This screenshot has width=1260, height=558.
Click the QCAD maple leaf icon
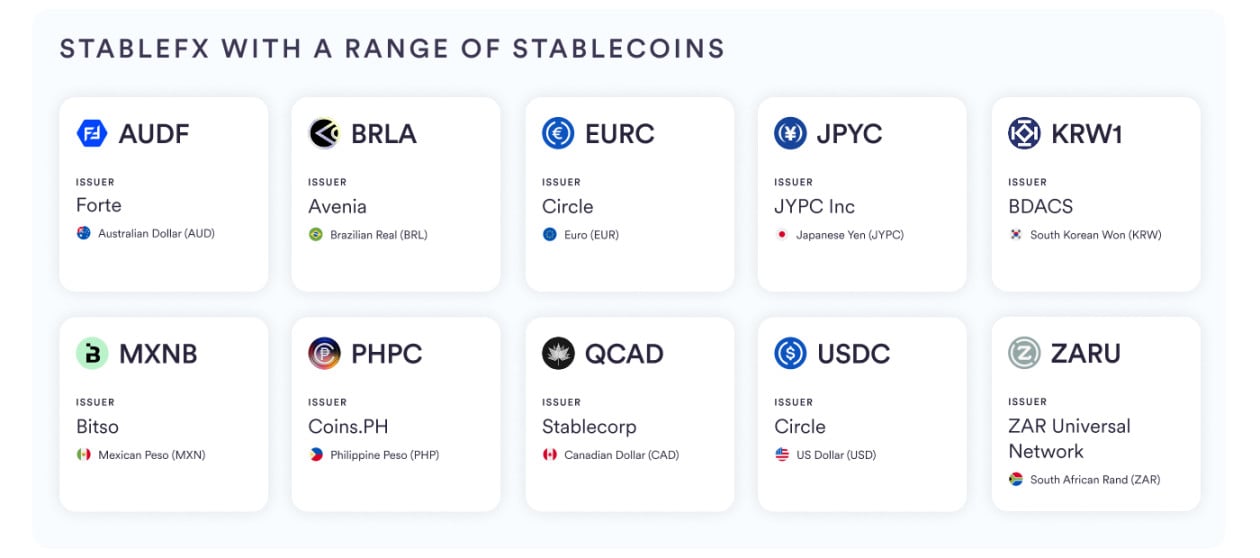click(x=558, y=353)
